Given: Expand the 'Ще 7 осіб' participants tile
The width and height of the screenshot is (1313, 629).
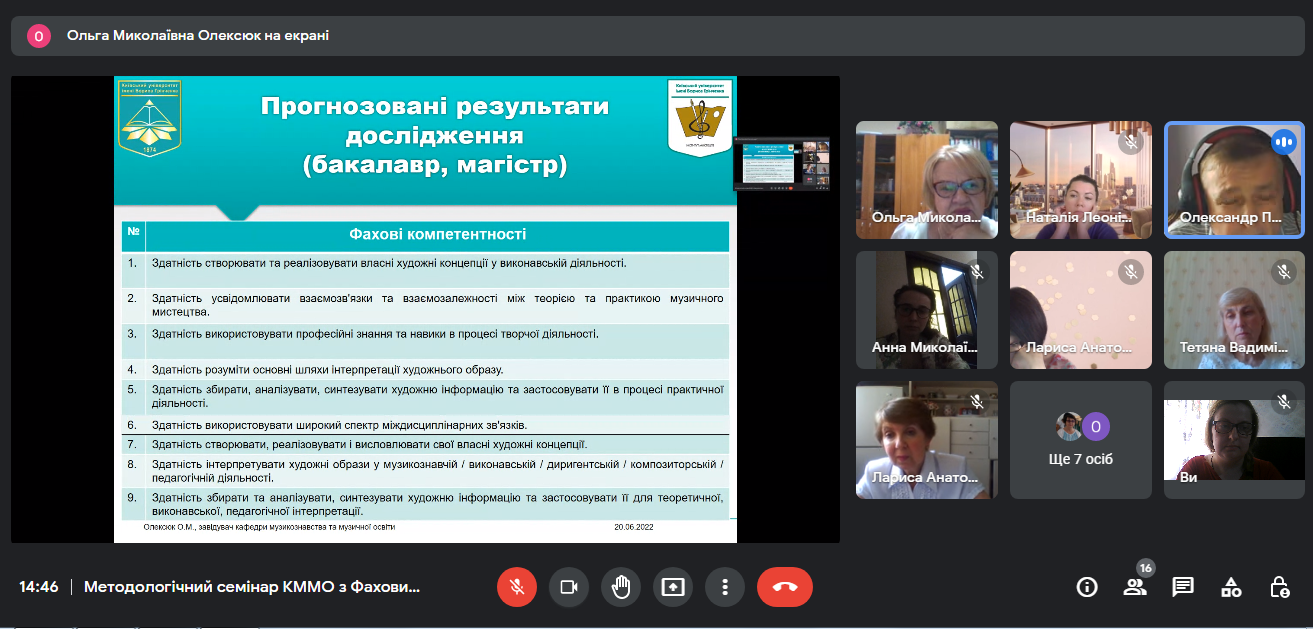Looking at the screenshot, I should (x=1081, y=440).
